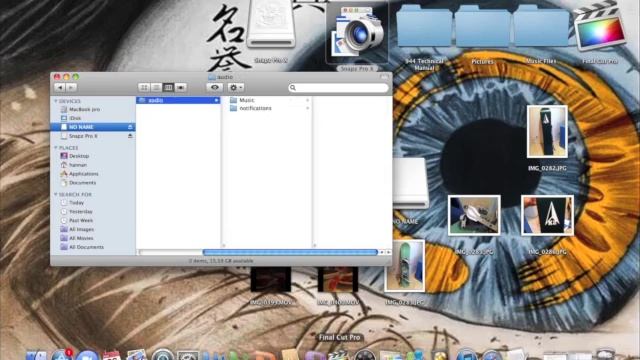Select the green snowboard photo thumbnail

click(x=404, y=266)
